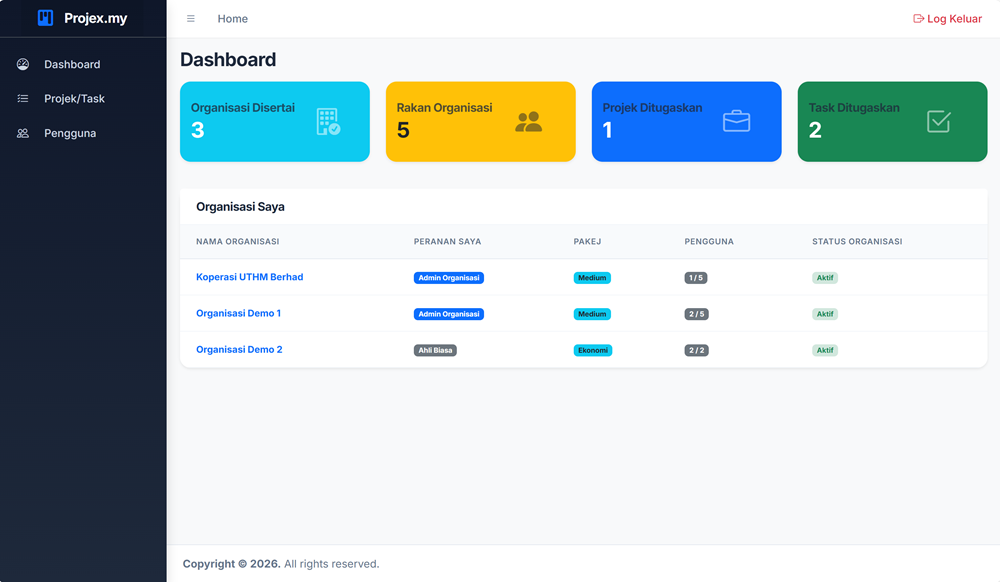Select Pengguna in the sidebar menu
Image resolution: width=1000 pixels, height=582 pixels.
70,132
